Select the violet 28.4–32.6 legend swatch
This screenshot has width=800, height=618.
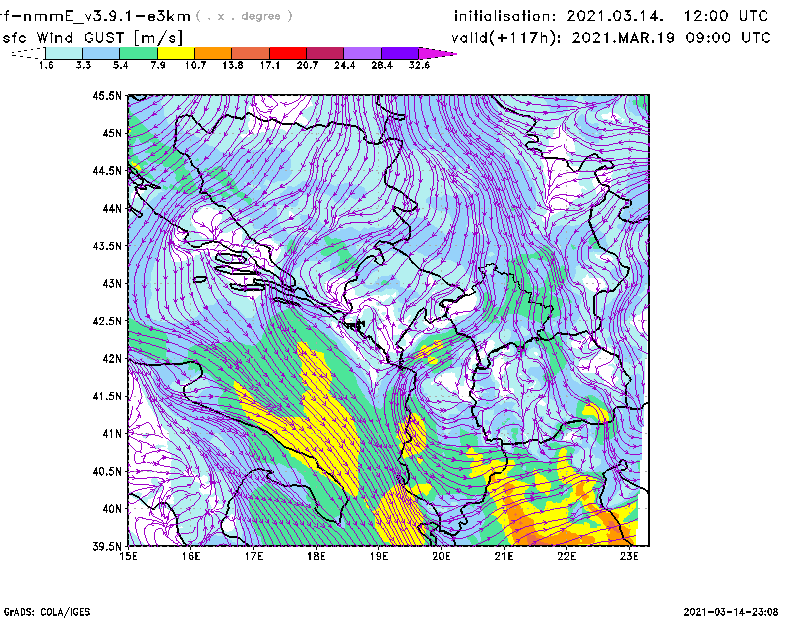(x=400, y=53)
